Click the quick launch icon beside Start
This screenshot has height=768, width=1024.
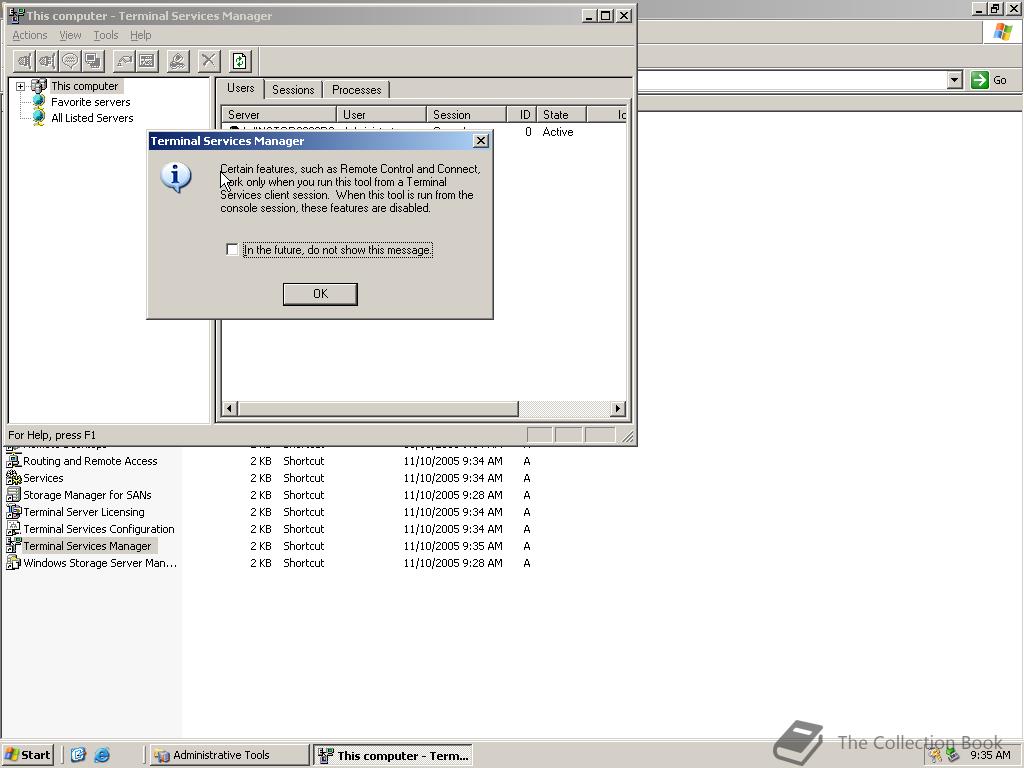[x=78, y=755]
